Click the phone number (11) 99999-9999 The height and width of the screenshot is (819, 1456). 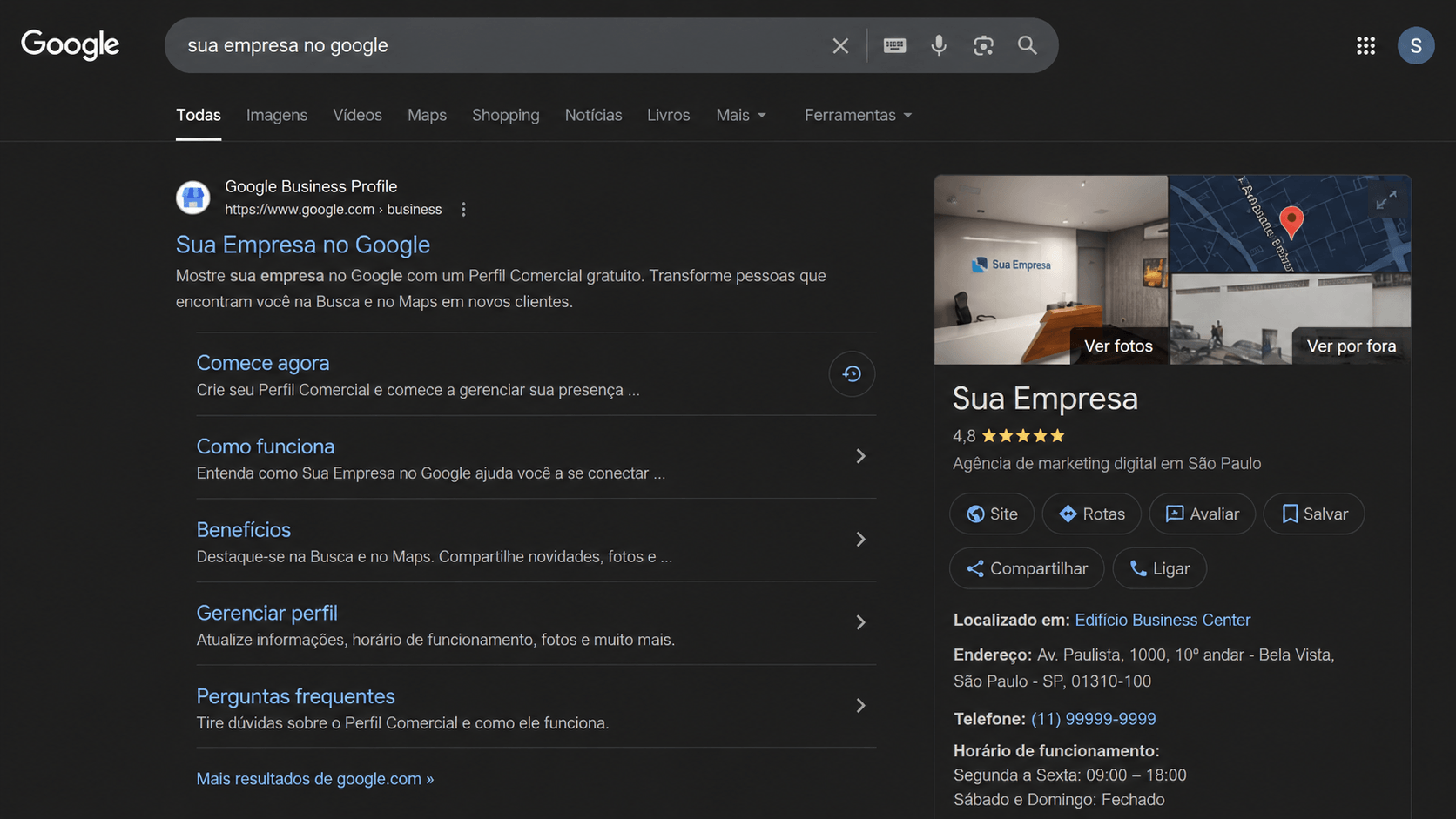click(x=1094, y=719)
